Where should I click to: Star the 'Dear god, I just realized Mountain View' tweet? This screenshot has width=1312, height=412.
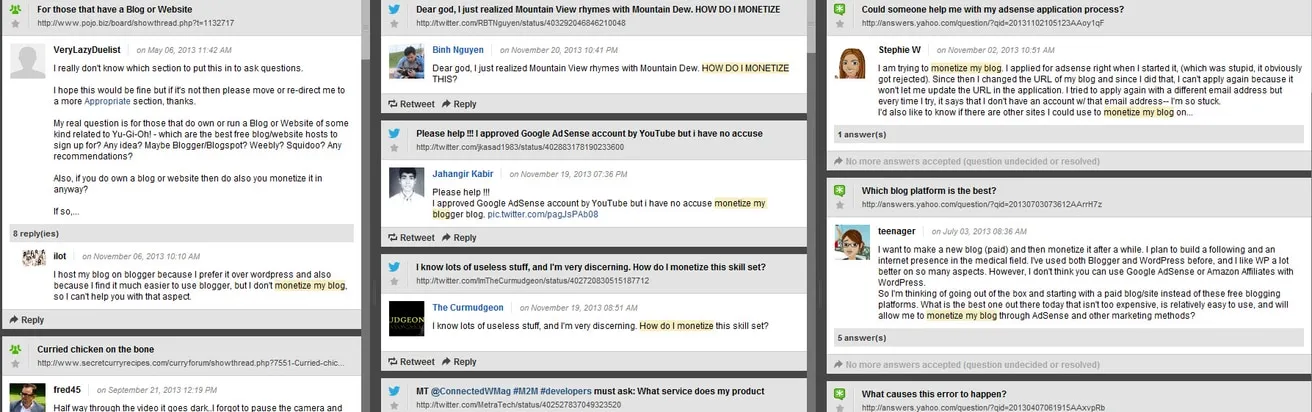[394, 22]
